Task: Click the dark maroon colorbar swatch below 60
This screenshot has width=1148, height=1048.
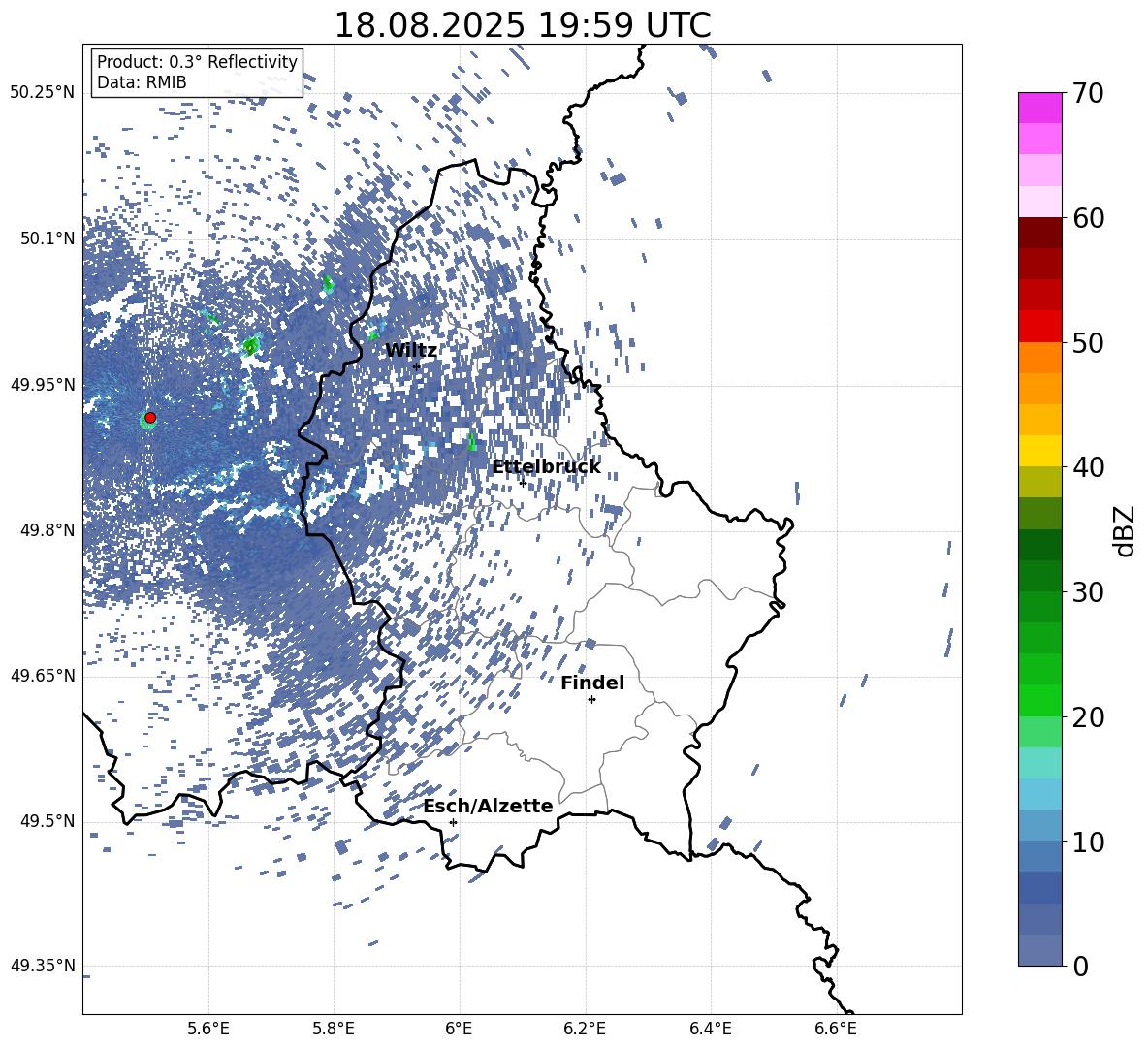Action: 1040,234
